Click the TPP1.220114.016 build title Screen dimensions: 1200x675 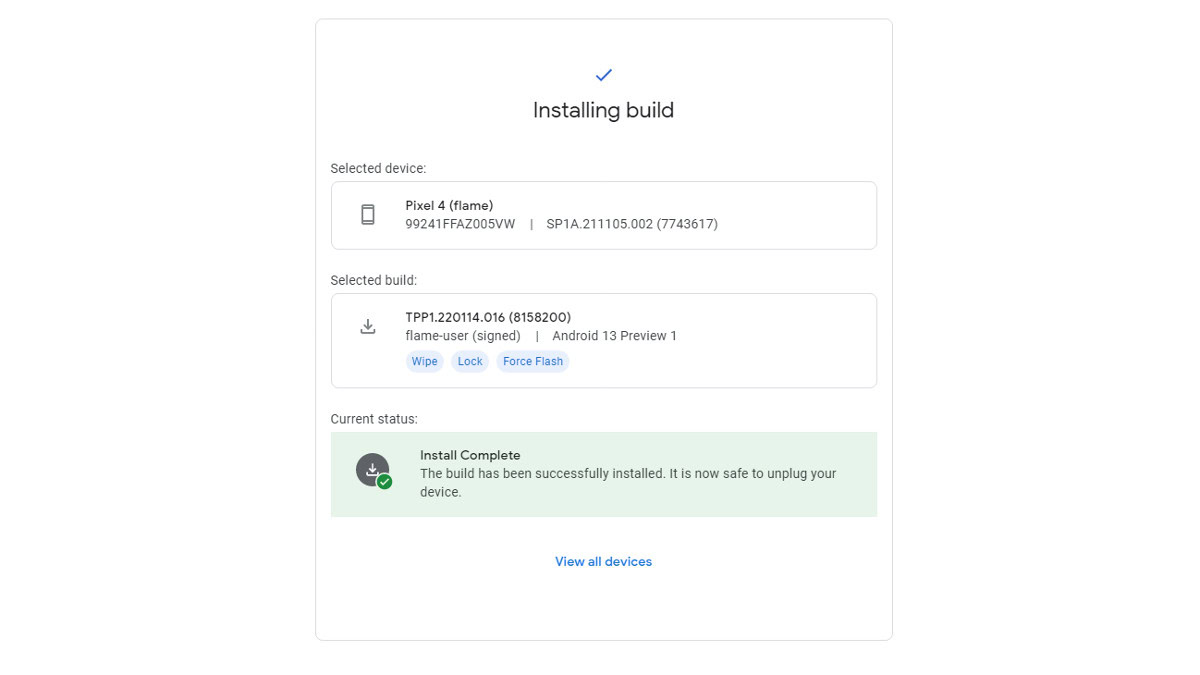pyautogui.click(x=488, y=318)
